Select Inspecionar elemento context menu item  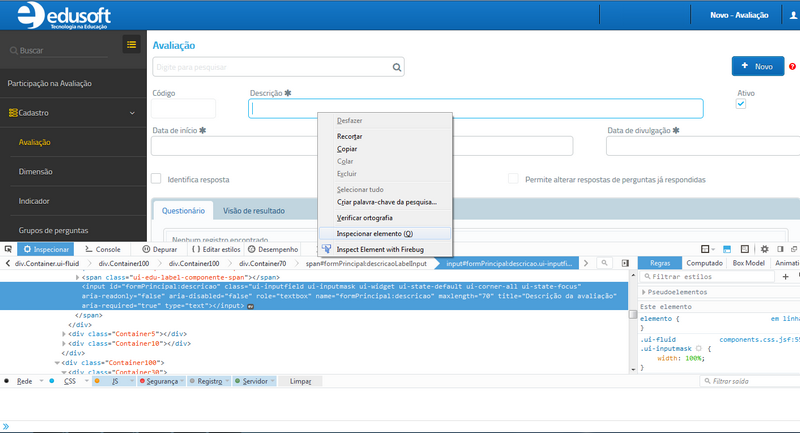click(x=385, y=234)
